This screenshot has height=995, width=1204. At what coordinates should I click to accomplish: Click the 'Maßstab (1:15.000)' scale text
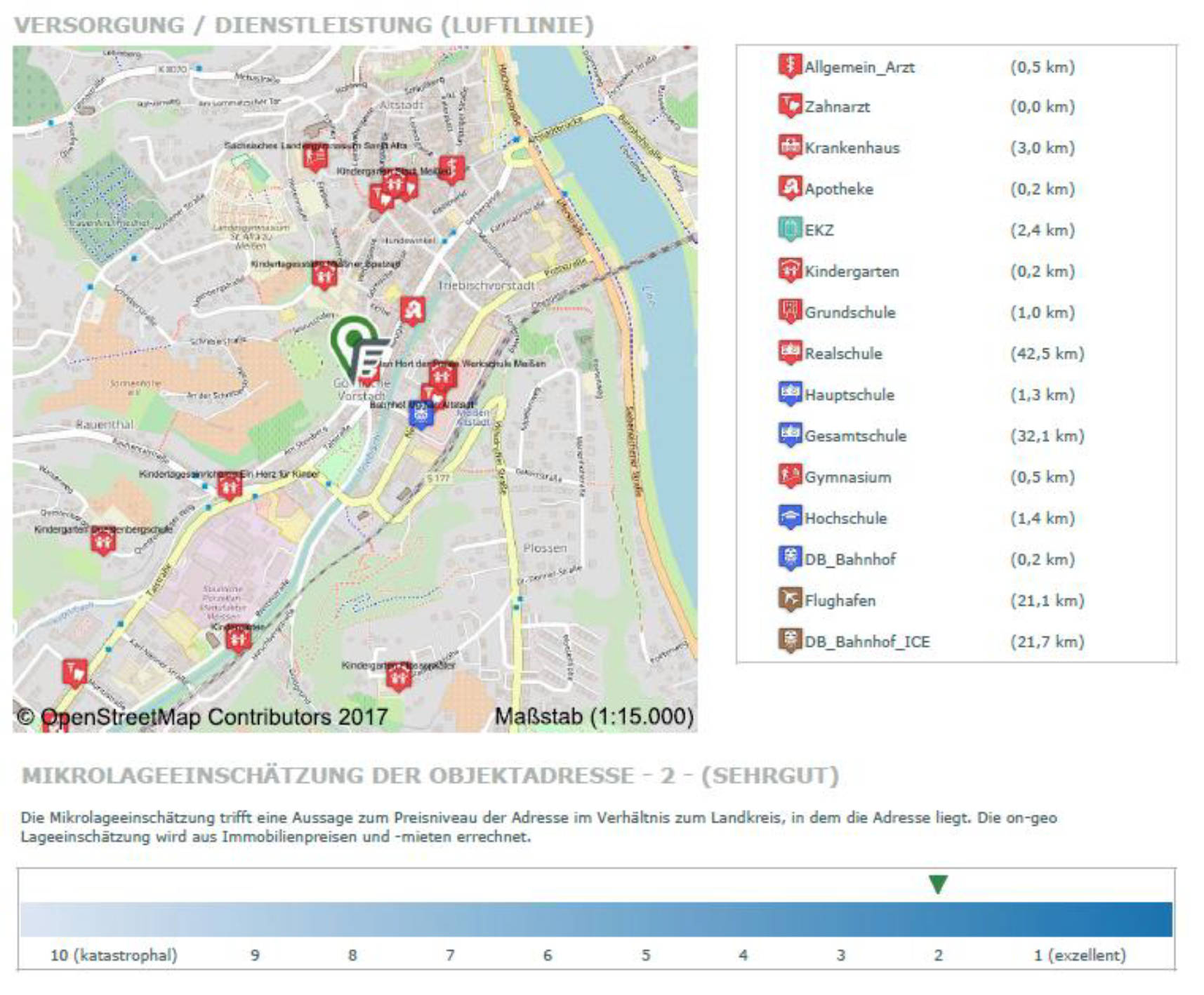tap(594, 716)
